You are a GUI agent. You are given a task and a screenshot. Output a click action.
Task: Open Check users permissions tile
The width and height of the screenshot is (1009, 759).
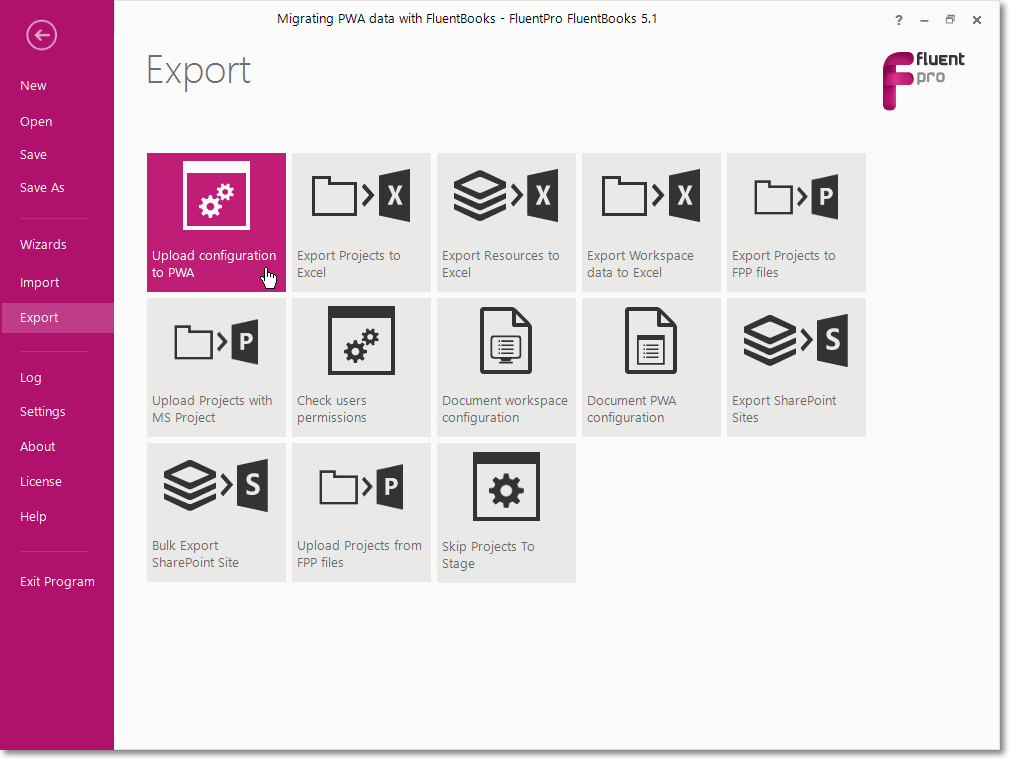361,367
